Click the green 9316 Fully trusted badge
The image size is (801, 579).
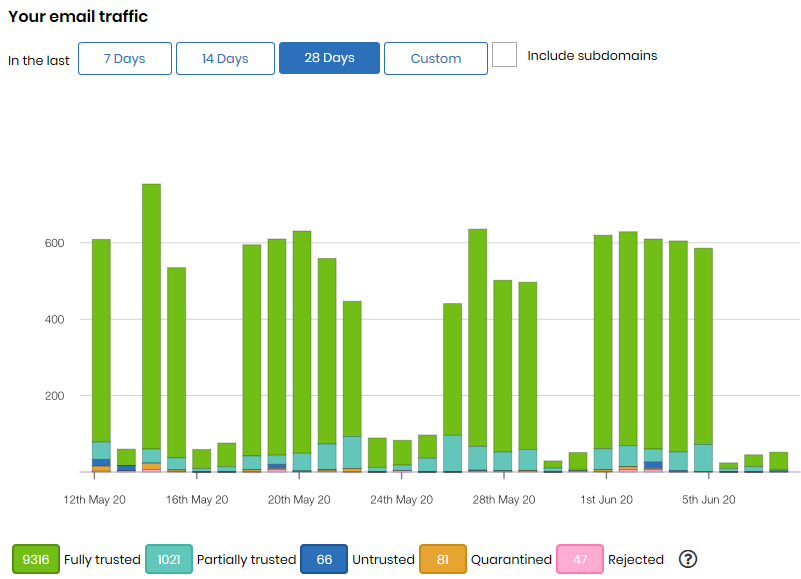[x=36, y=560]
